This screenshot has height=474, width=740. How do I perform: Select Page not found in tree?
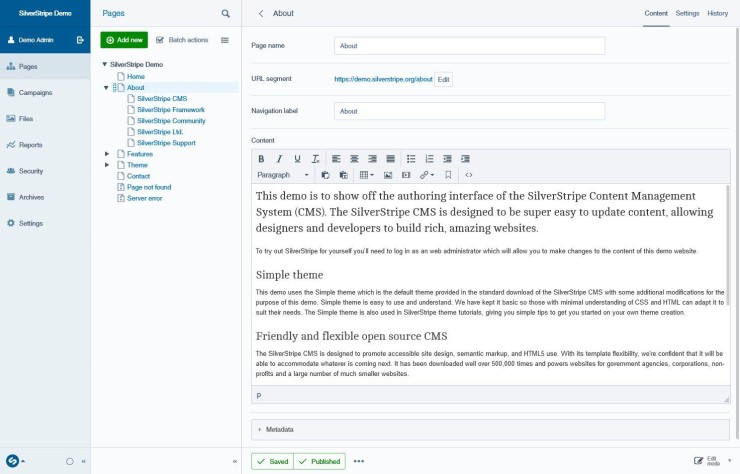tap(149, 187)
